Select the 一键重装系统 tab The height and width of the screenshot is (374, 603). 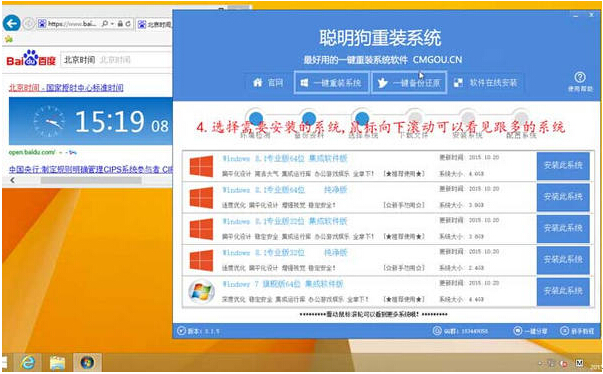tap(331, 82)
